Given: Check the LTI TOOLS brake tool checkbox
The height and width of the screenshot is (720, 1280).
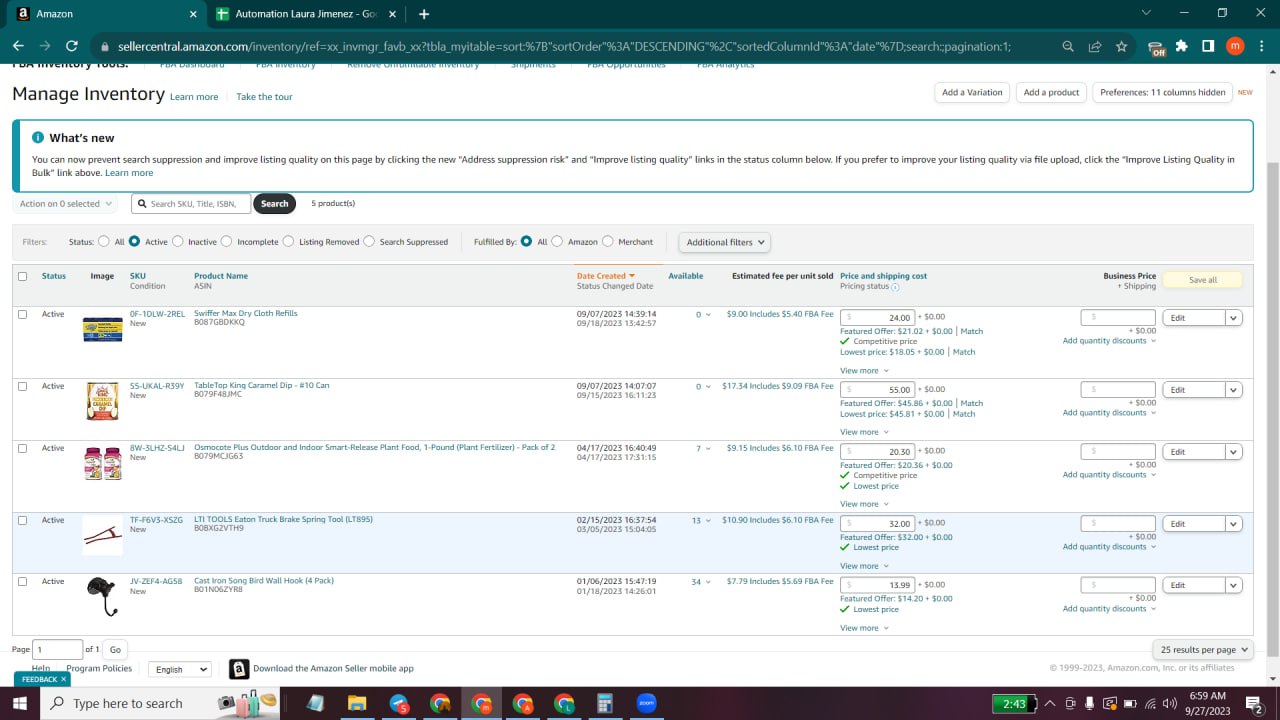Looking at the screenshot, I should click(23, 520).
